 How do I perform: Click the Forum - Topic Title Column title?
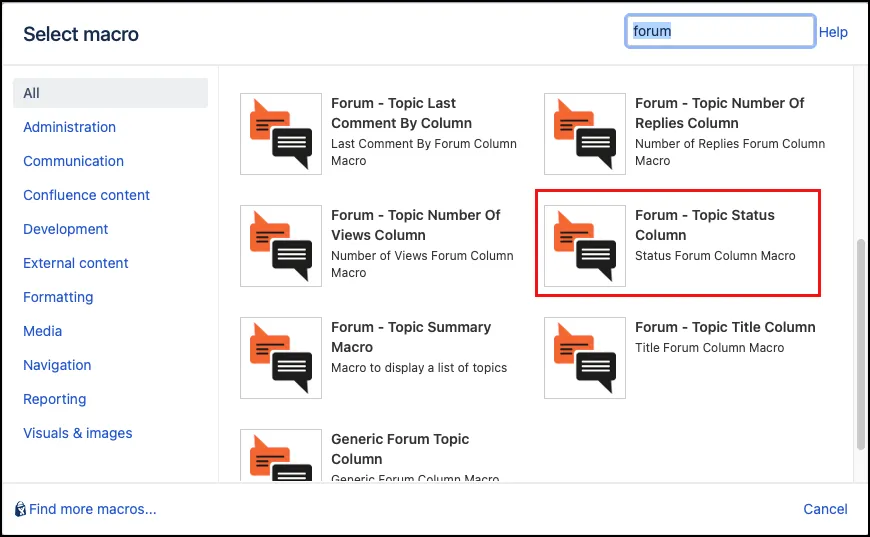click(x=725, y=327)
